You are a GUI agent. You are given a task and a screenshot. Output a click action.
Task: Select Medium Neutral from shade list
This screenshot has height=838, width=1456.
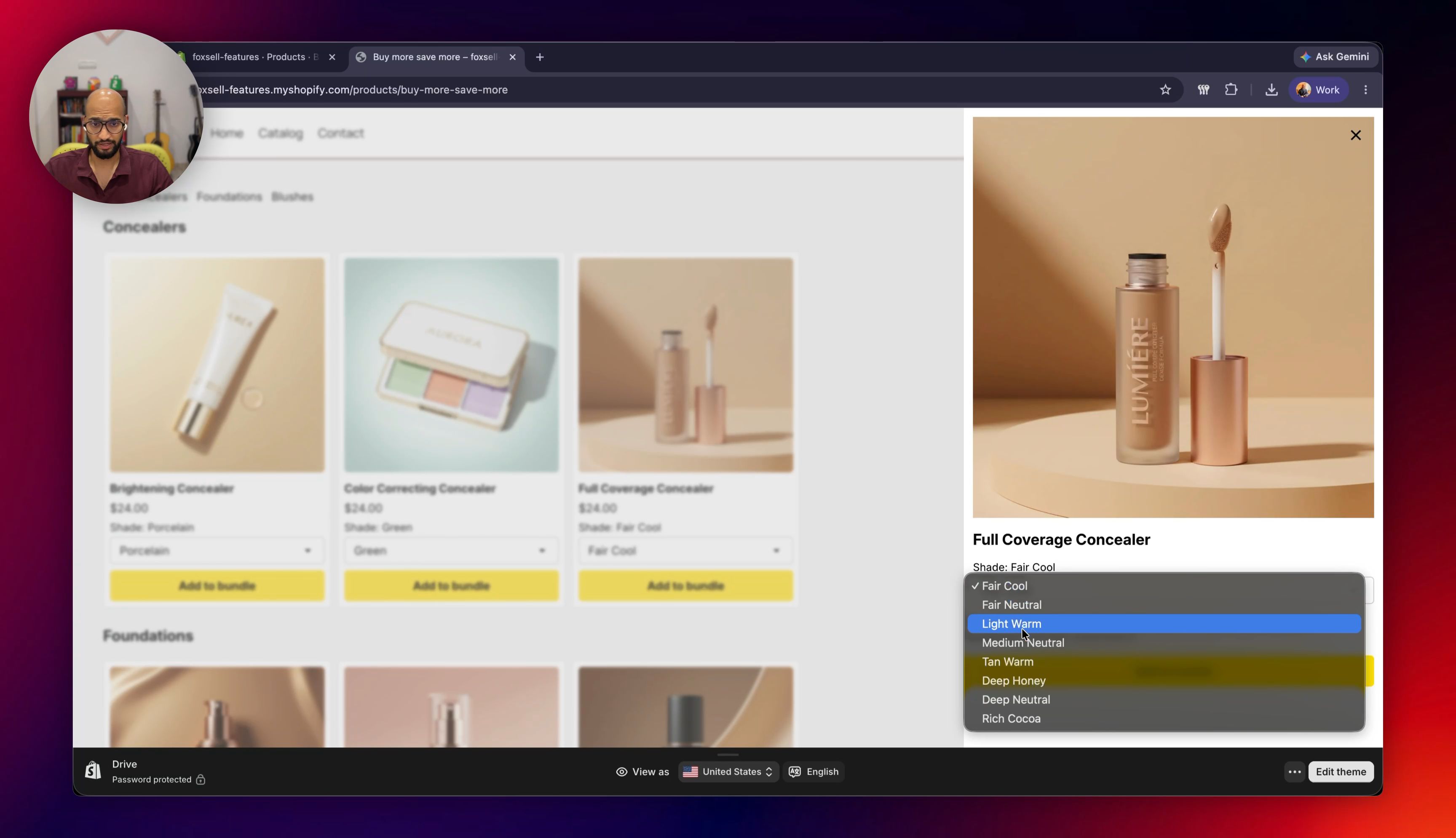[1164, 643]
